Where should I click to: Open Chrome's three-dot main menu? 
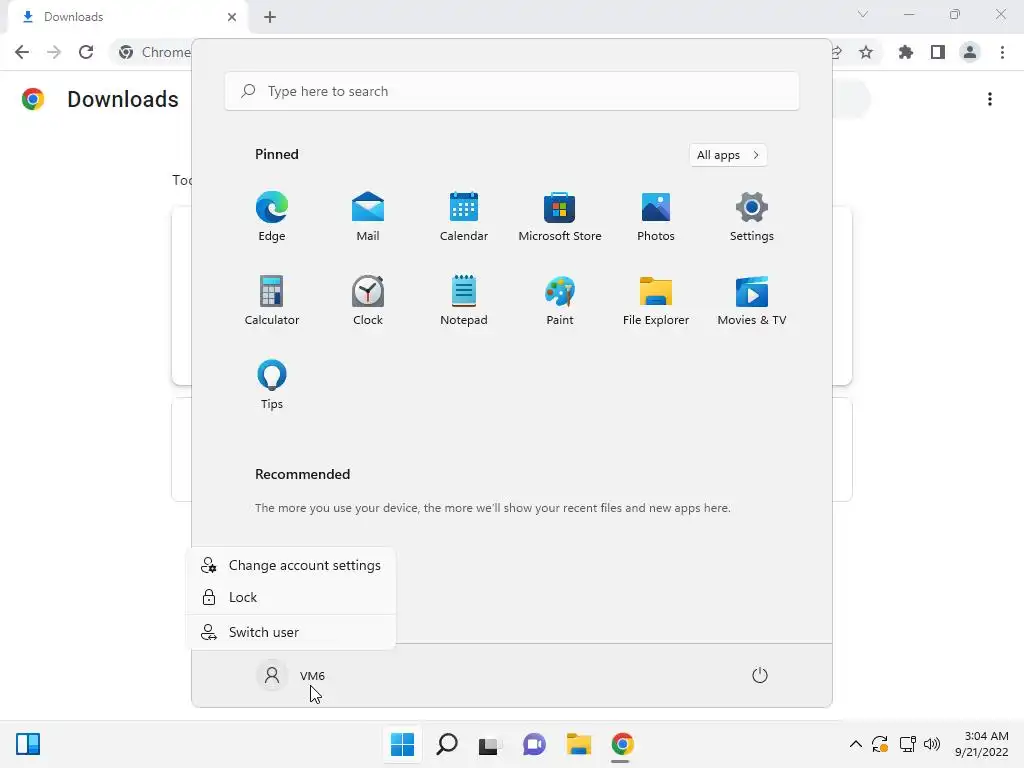(1002, 52)
